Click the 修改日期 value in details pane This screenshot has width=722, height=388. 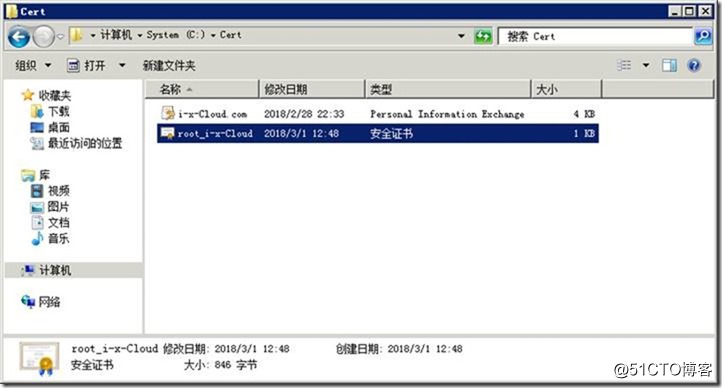point(252,349)
